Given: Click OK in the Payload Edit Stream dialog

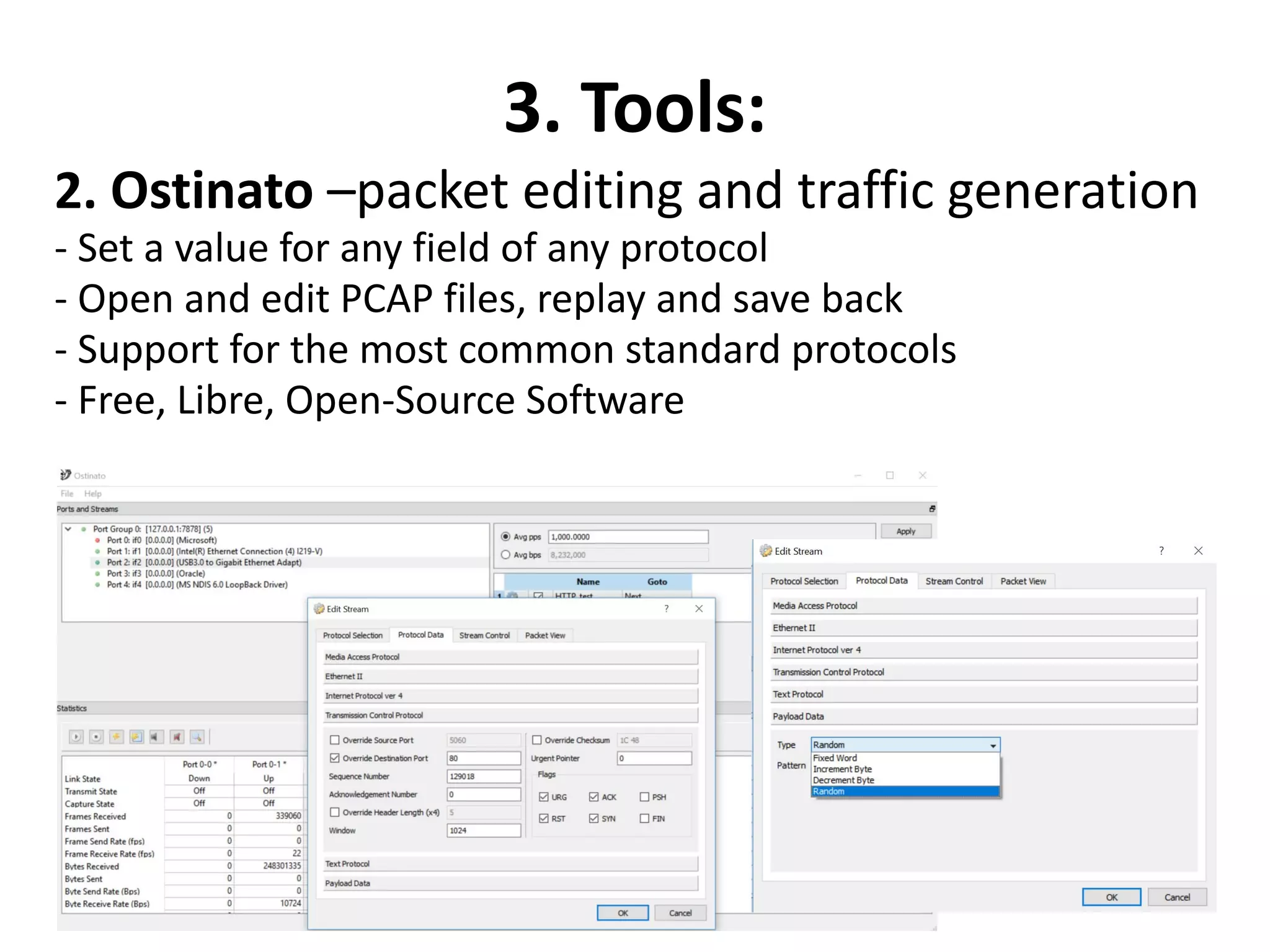Looking at the screenshot, I should click(1112, 897).
